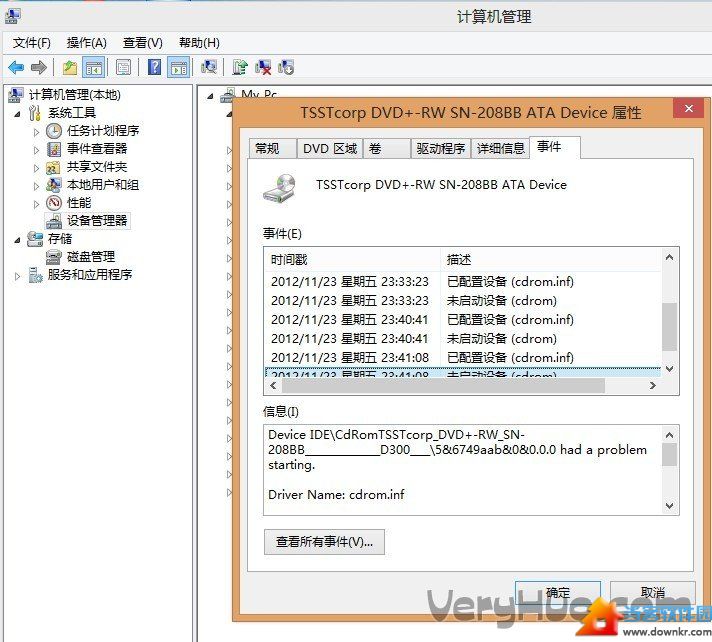Expand the 任务计划程序 node arrow
This screenshot has height=642, width=712.
[x=36, y=132]
